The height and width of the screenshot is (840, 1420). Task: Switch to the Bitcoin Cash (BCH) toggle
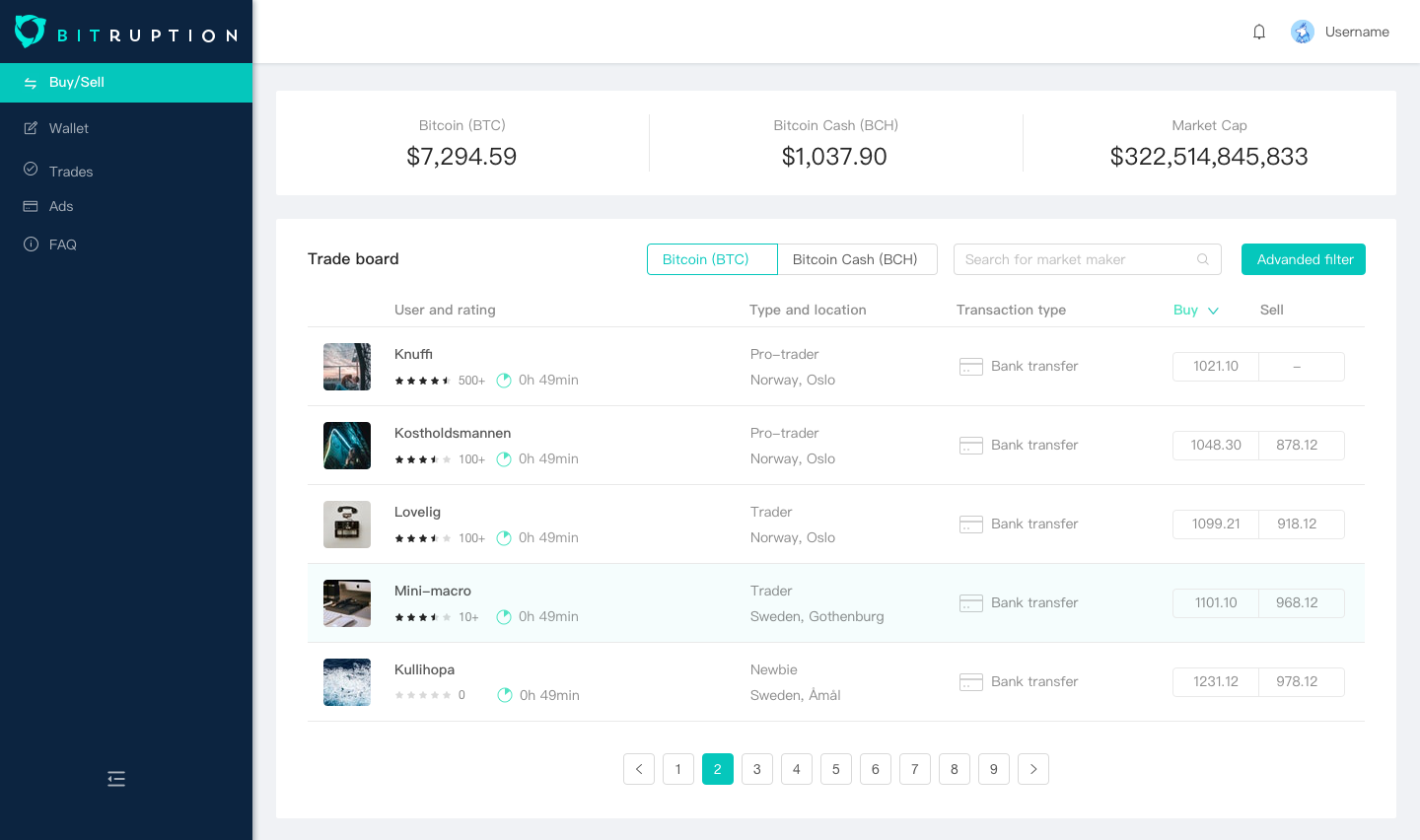856,259
